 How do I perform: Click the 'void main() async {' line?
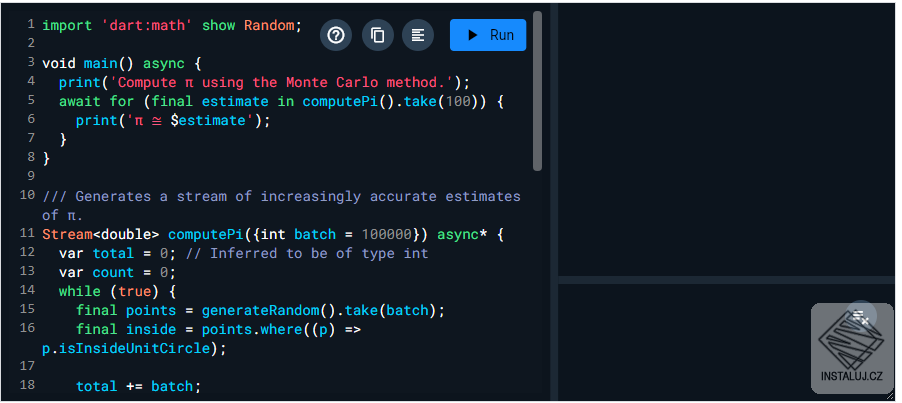coord(121,63)
